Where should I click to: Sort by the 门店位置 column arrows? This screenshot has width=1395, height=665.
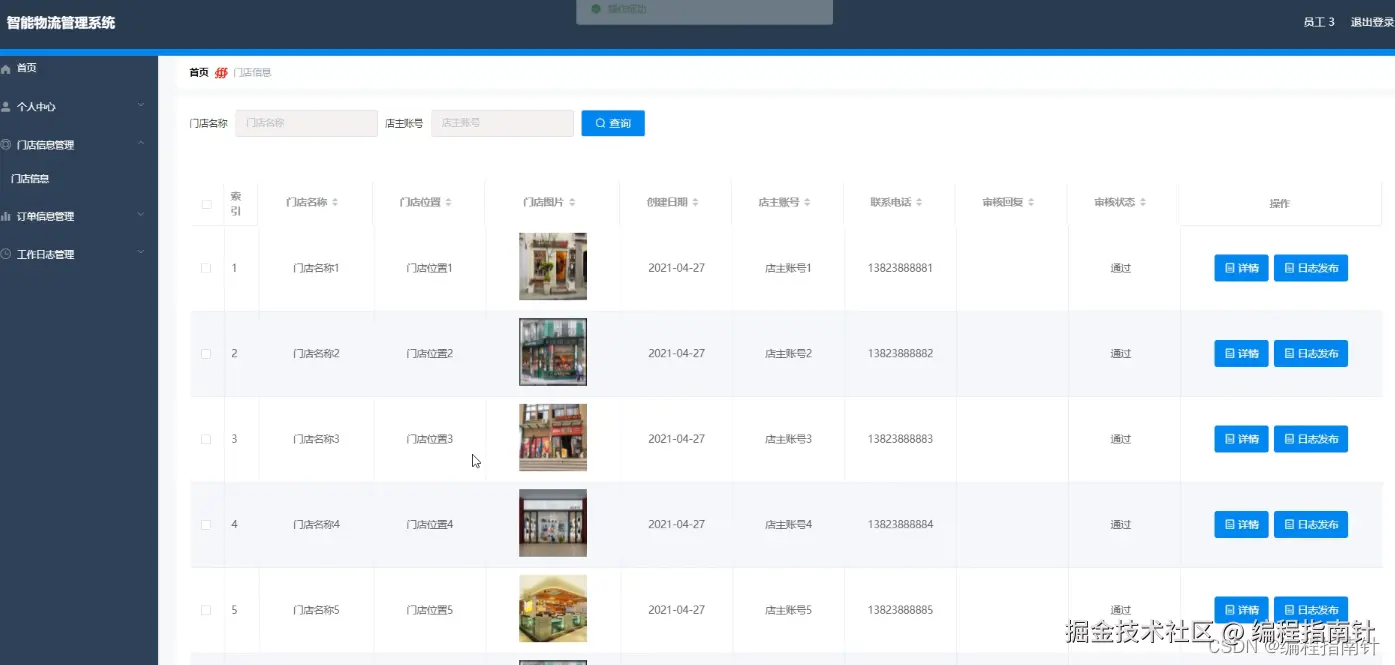pos(449,202)
